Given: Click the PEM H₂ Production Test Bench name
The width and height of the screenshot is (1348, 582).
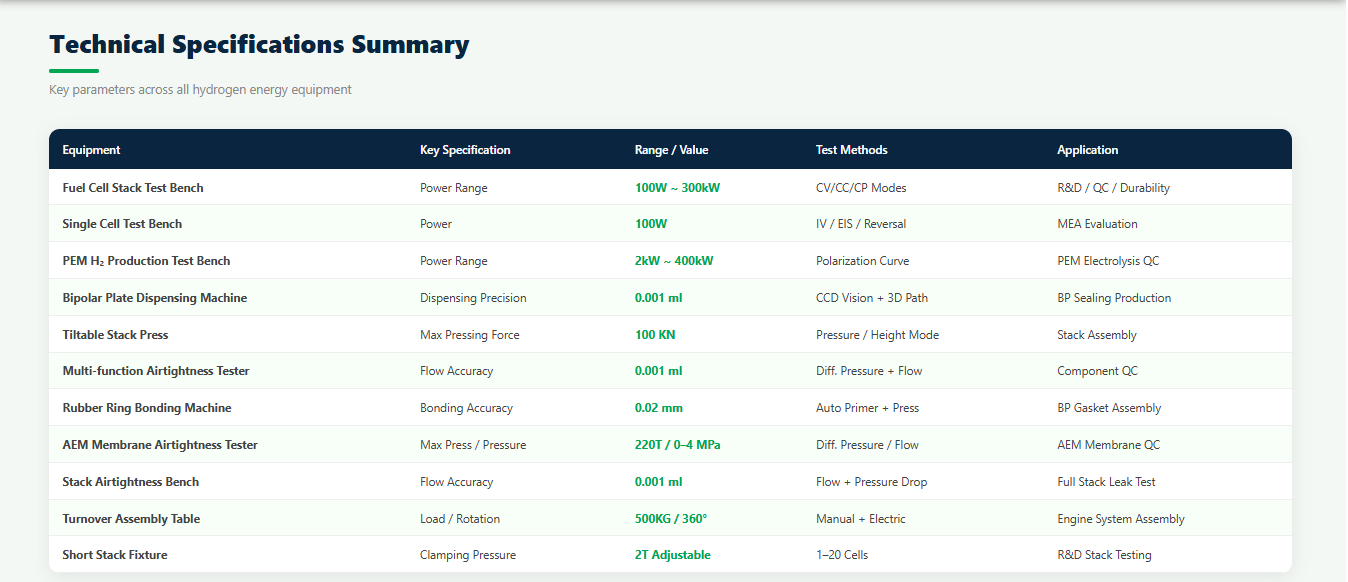Looking at the screenshot, I should 146,261.
